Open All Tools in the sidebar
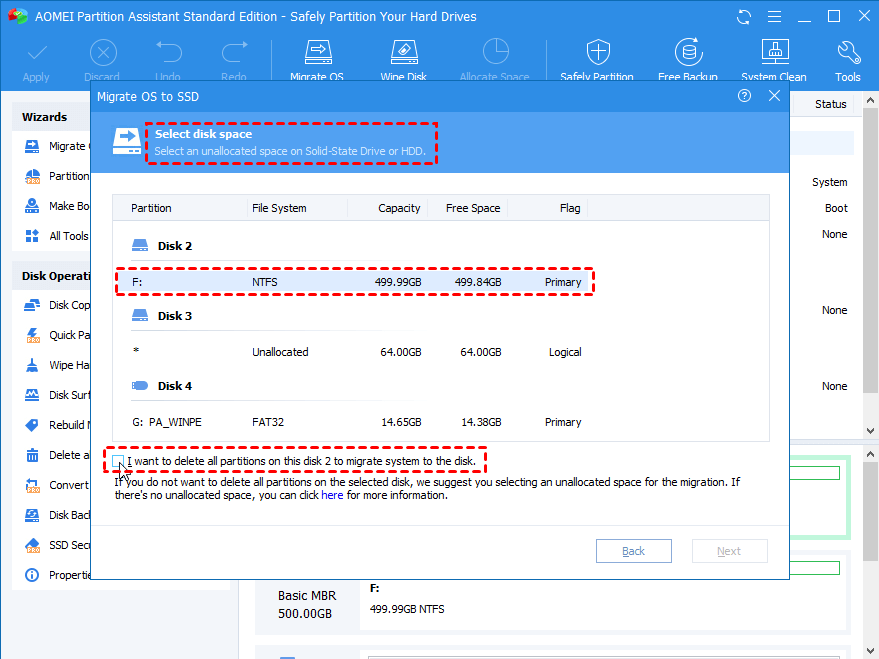The height and width of the screenshot is (659, 879). pos(56,236)
